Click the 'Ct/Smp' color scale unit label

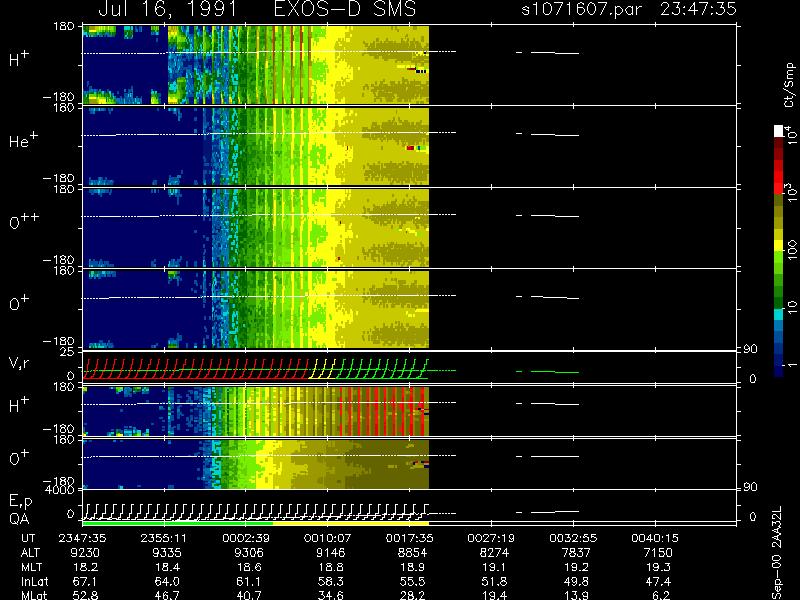(x=789, y=85)
